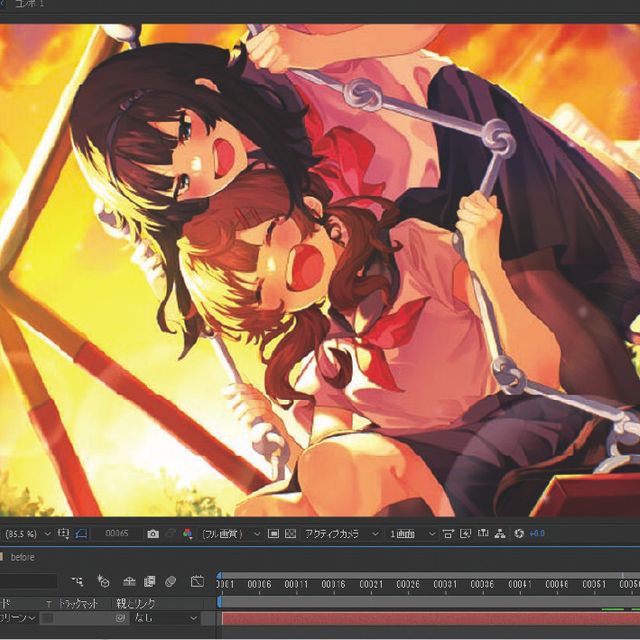Click the show snapshot icon
Screen dimensions: 640x640
pyautogui.click(x=171, y=533)
